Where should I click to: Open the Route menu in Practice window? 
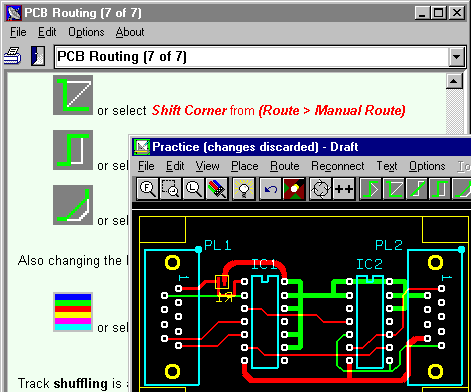tap(284, 166)
